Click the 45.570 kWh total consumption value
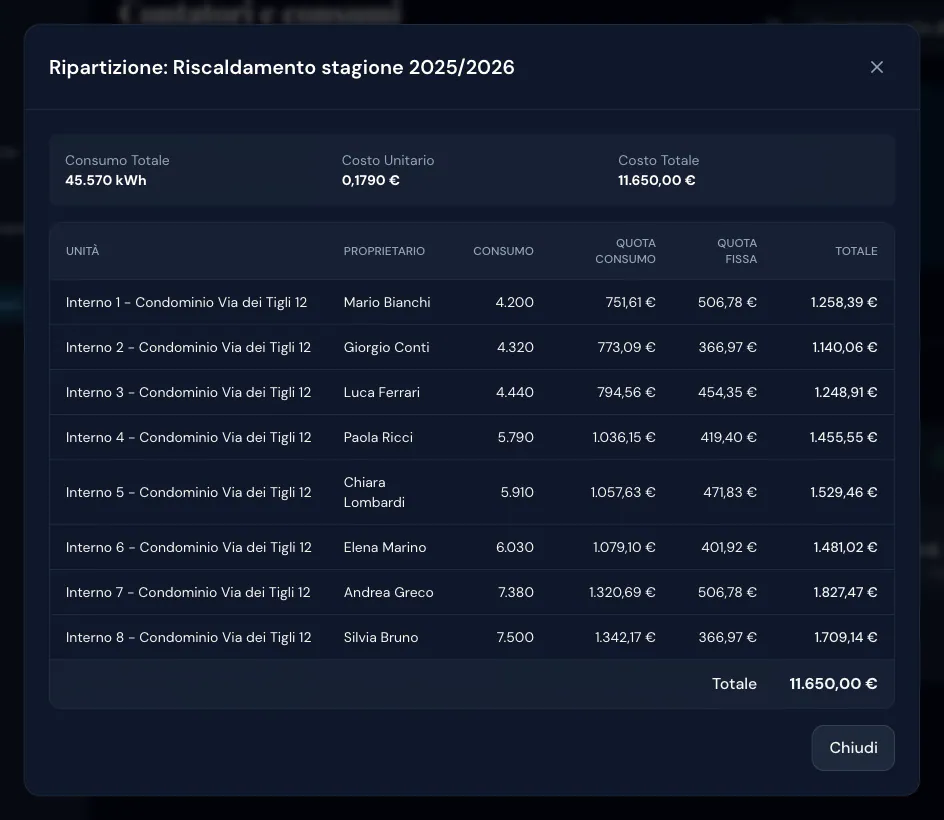 pyautogui.click(x=106, y=181)
